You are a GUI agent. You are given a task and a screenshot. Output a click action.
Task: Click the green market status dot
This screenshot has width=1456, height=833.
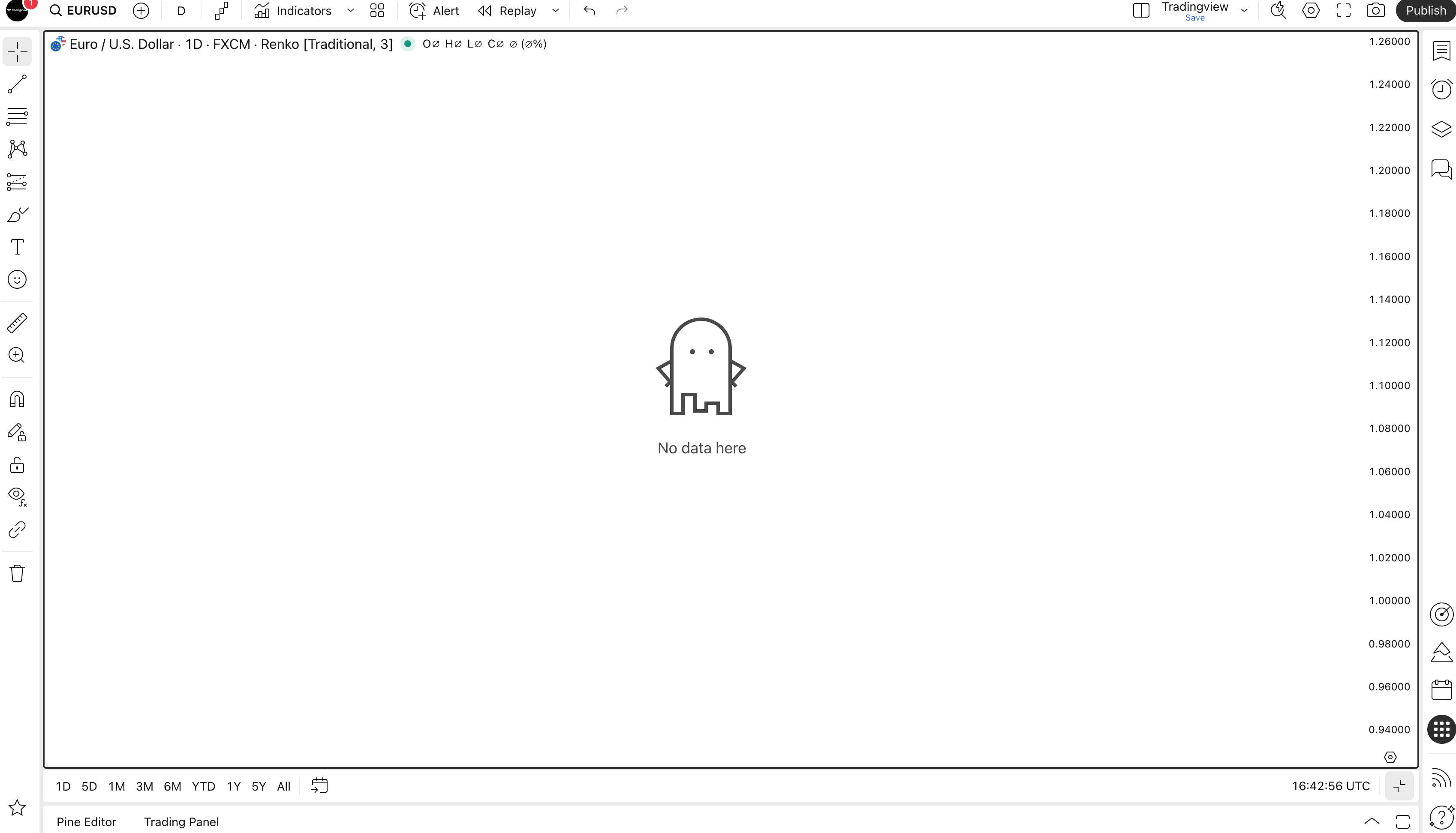407,43
